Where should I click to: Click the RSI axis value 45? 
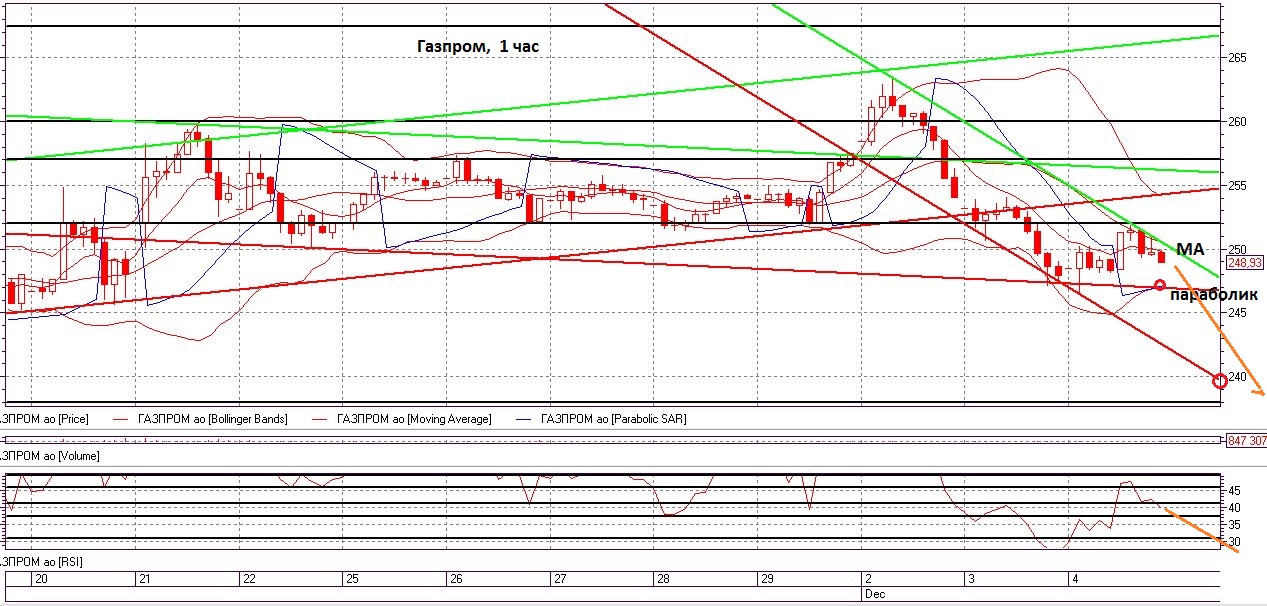(1234, 491)
